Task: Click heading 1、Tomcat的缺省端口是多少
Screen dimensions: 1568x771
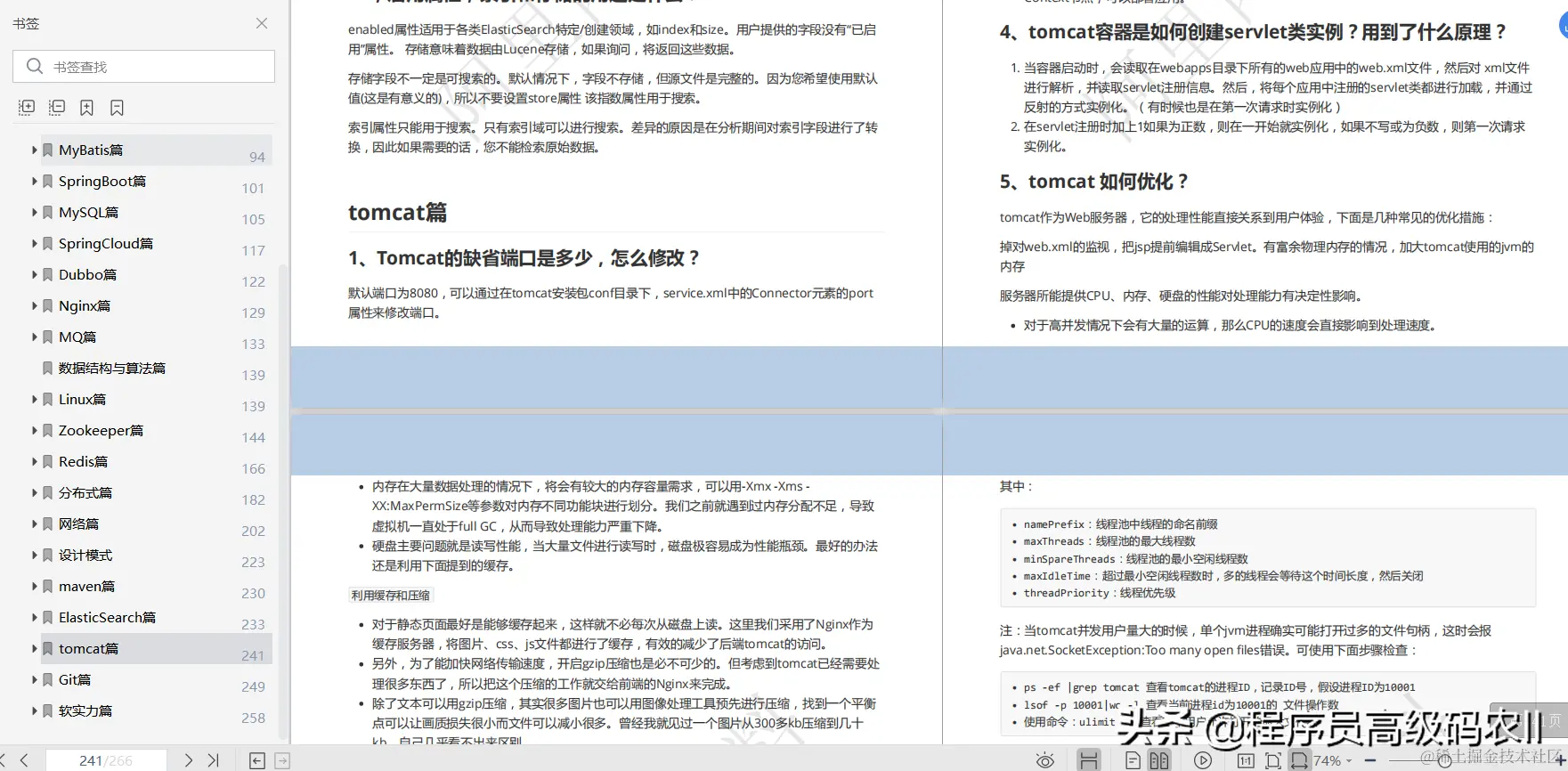Action: pos(524,257)
